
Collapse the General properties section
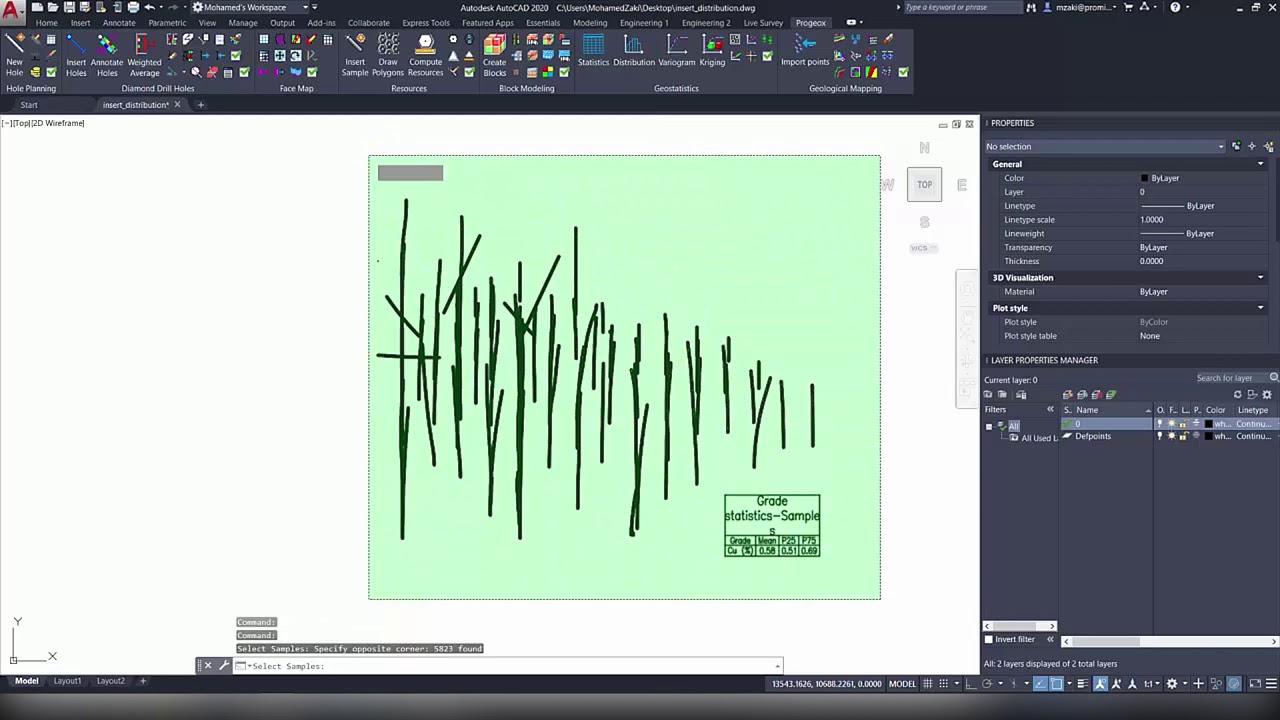pyautogui.click(x=1260, y=164)
